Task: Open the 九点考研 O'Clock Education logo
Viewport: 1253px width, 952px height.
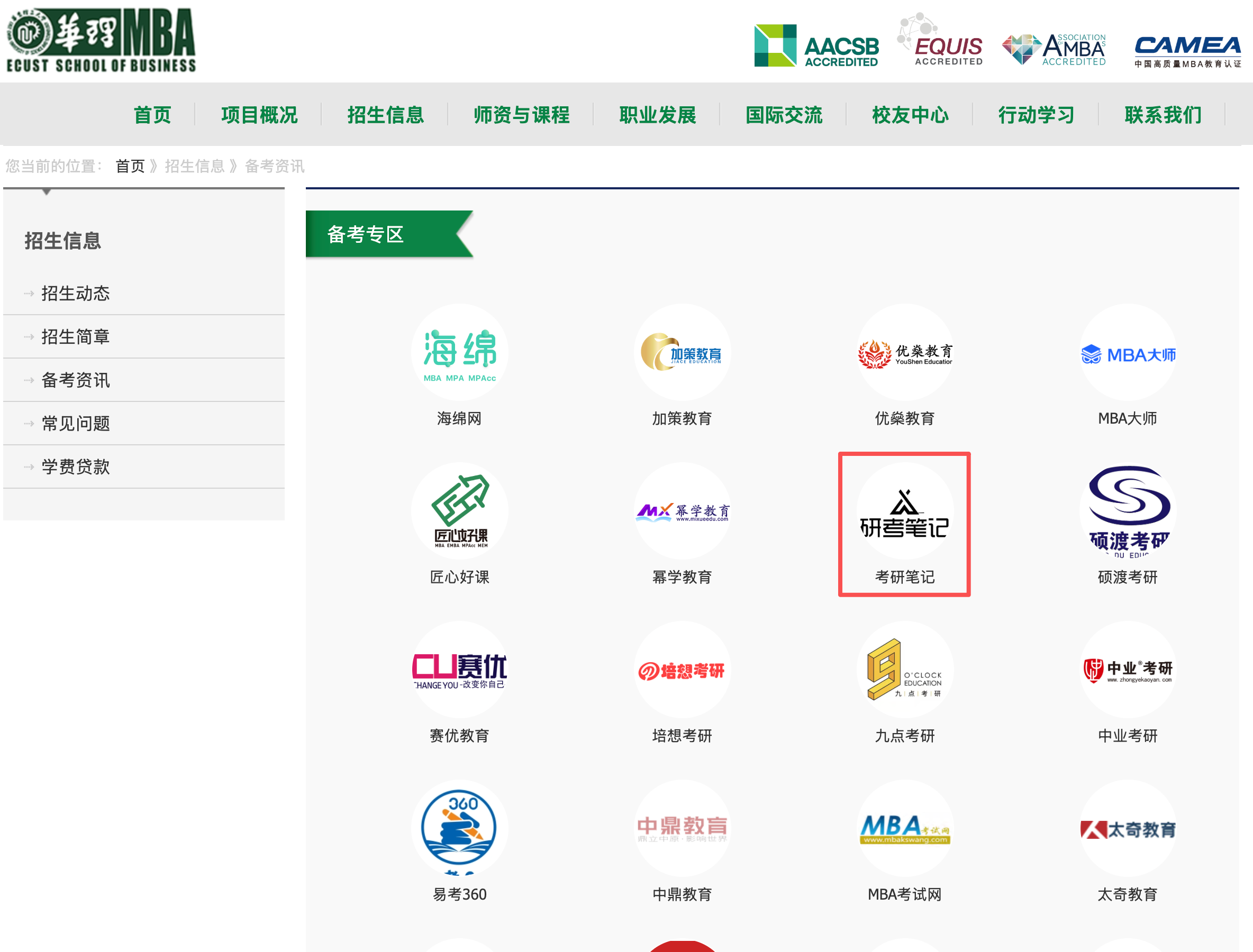Action: (x=905, y=670)
